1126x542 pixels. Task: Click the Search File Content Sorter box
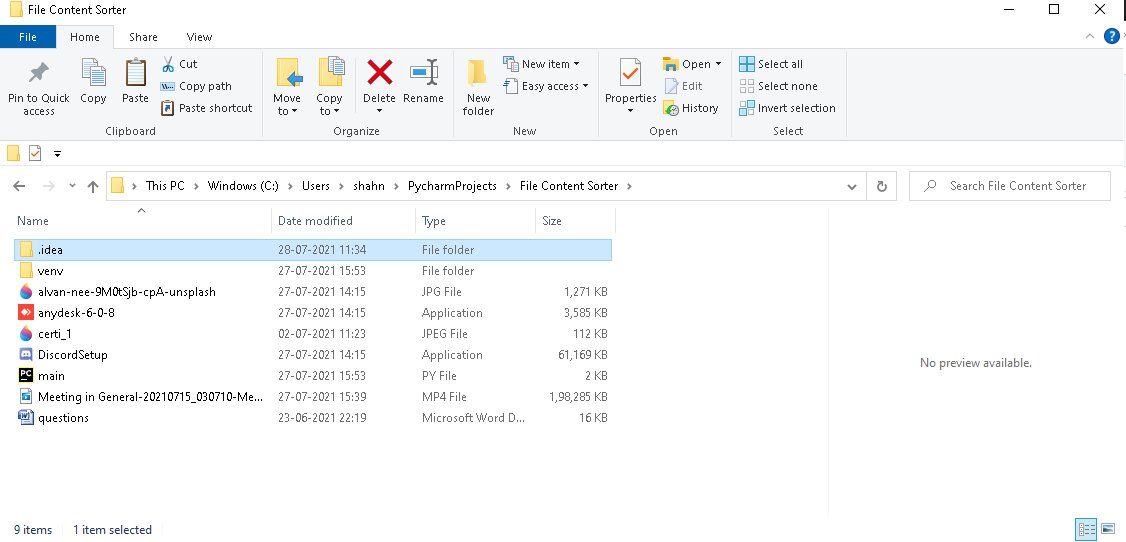[x=1010, y=186]
